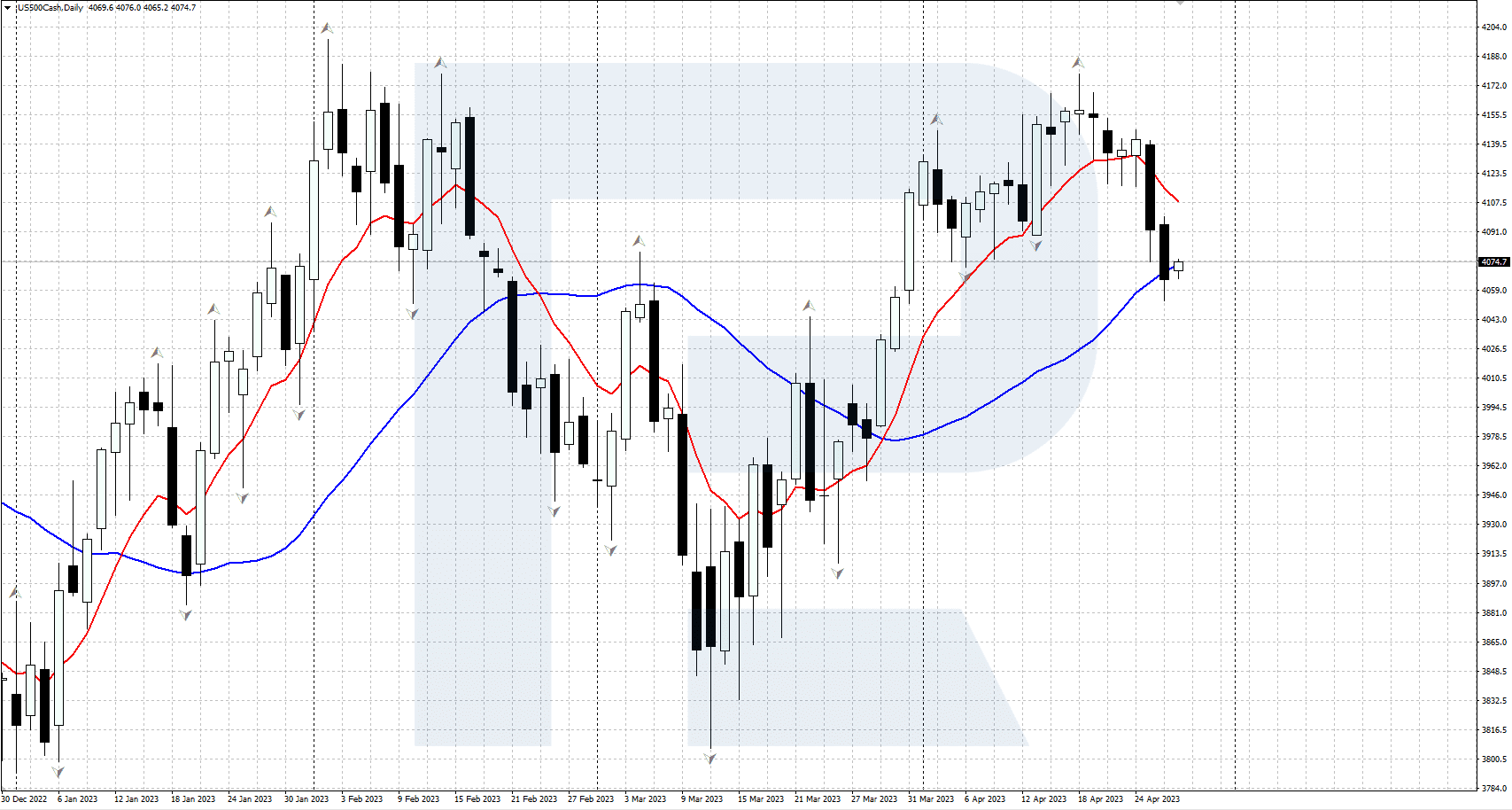Click the highest up-fractal arrow near 4204 level
Viewport: 1512px width, 810px height.
click(327, 28)
